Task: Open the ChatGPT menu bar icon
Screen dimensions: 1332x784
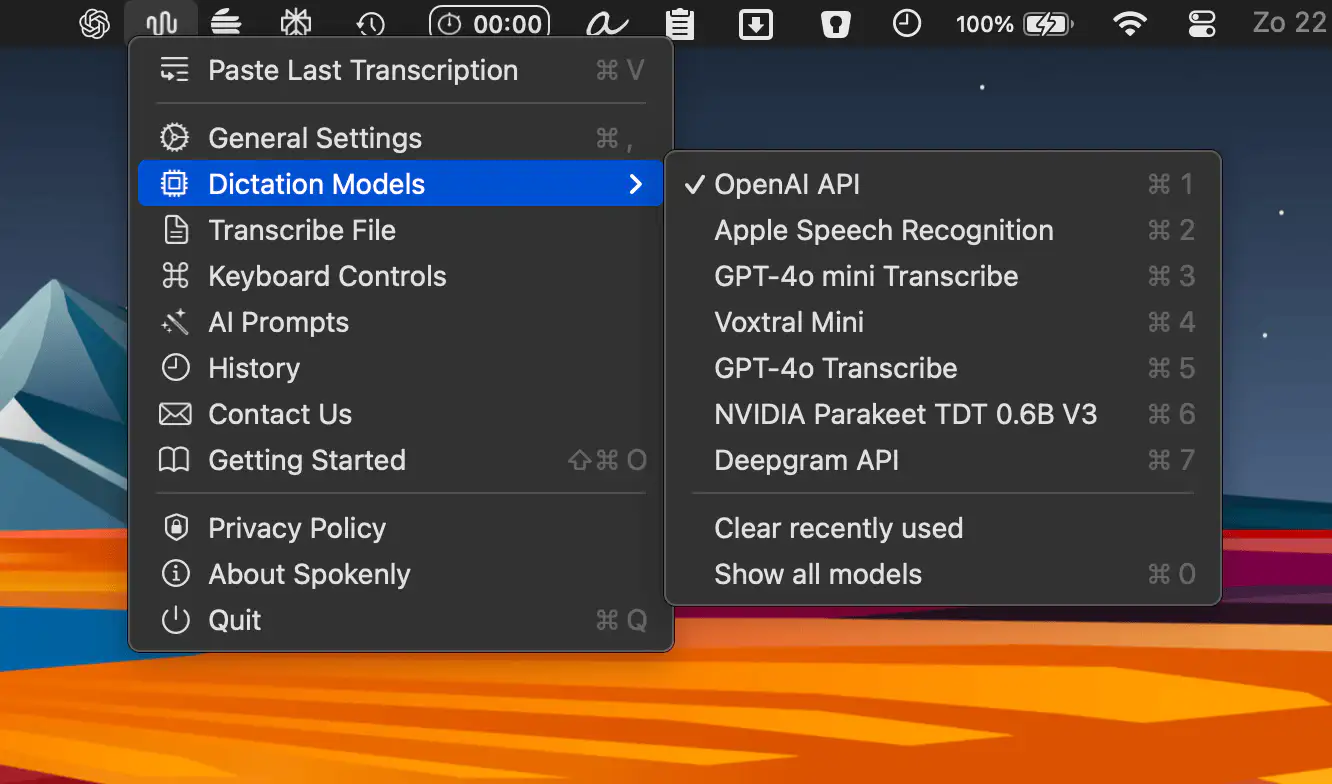Action: (x=95, y=23)
